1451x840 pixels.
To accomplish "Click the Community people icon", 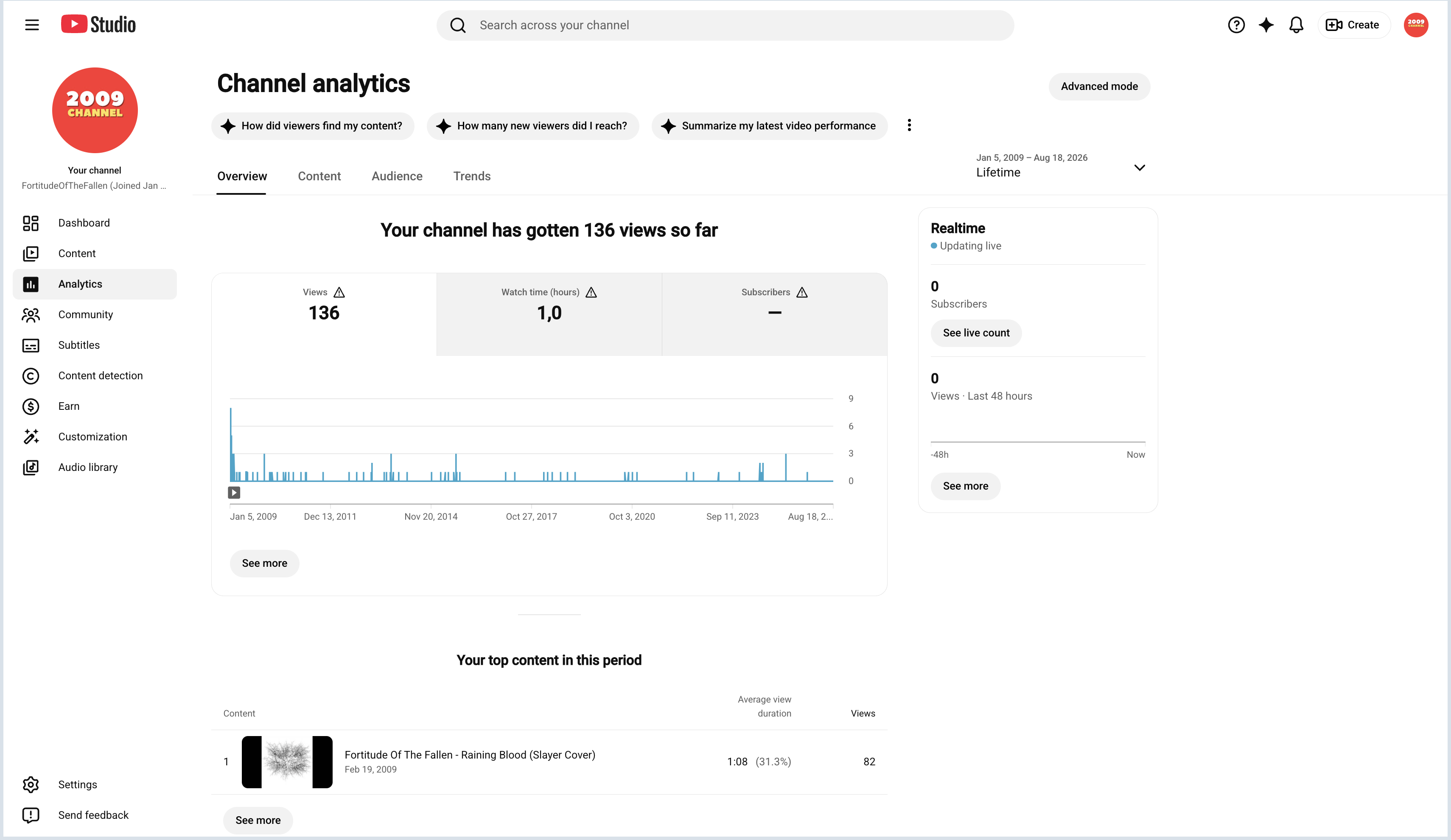I will [31, 314].
